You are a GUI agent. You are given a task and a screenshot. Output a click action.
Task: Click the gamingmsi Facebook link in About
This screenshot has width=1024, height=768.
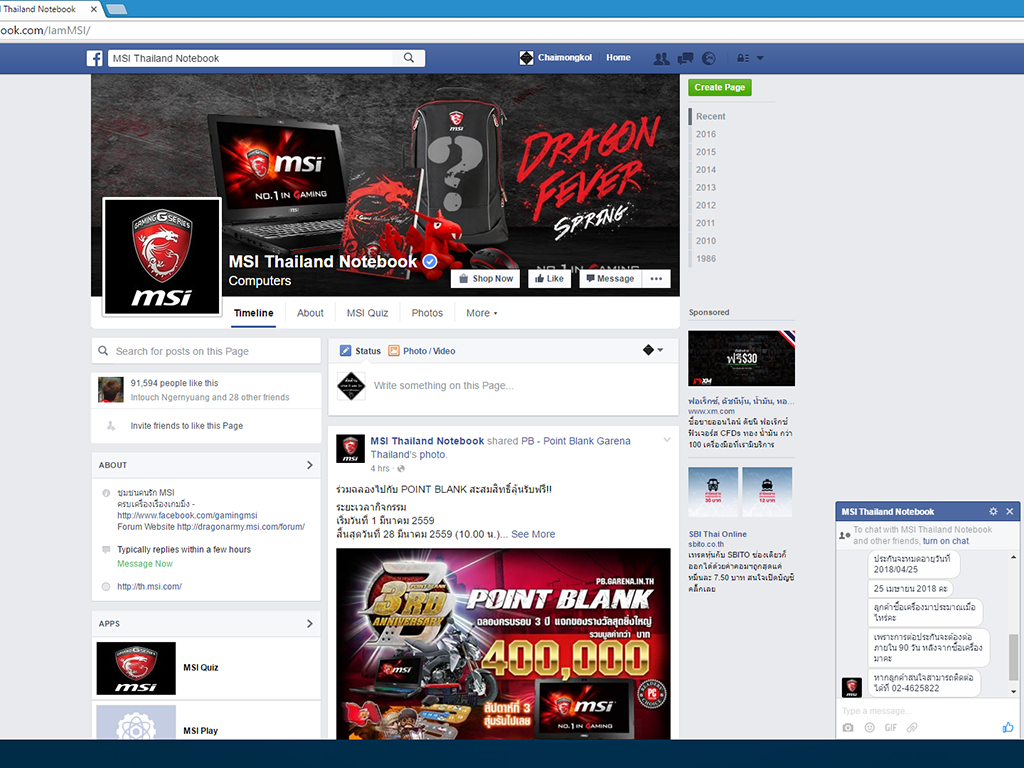[187, 515]
